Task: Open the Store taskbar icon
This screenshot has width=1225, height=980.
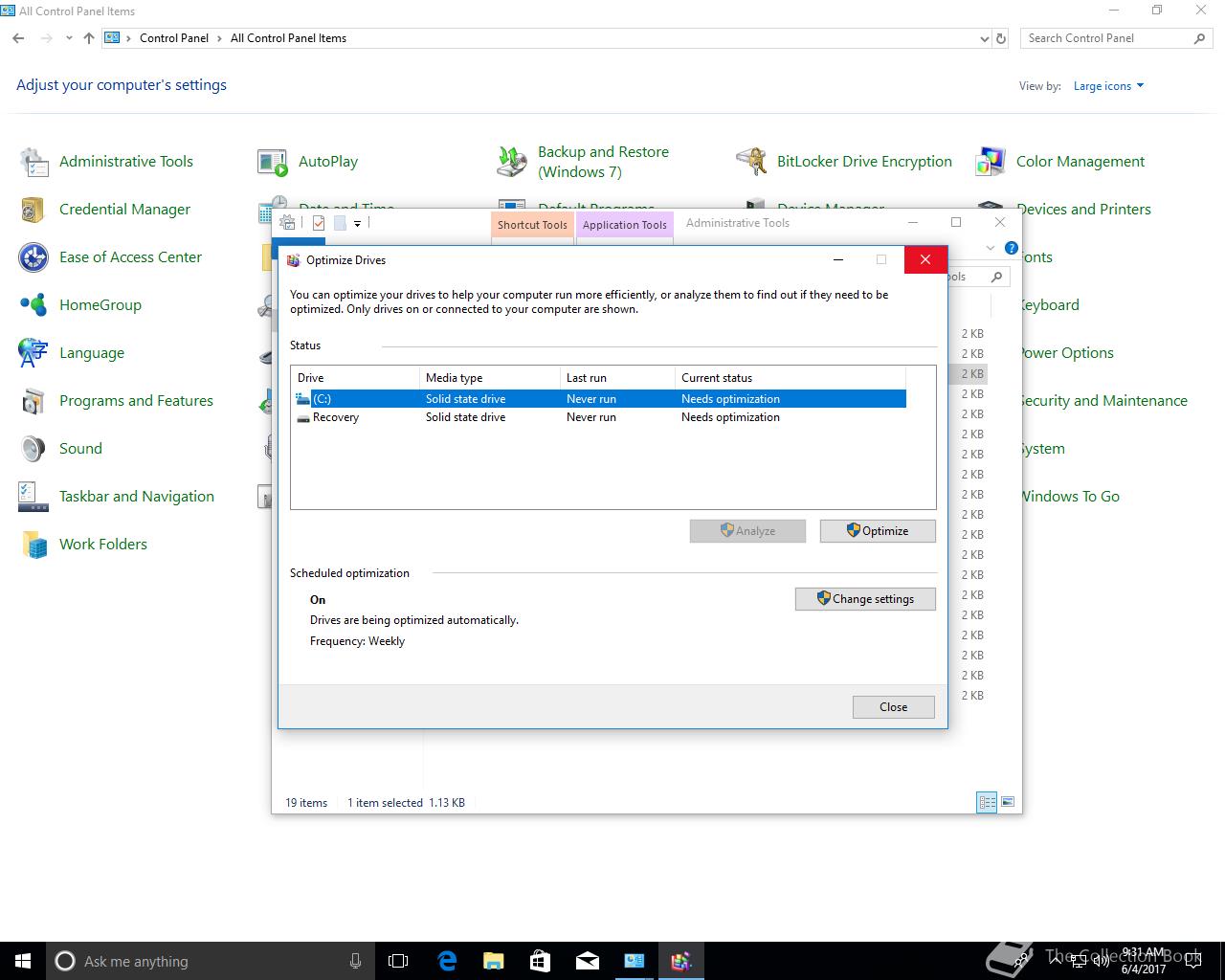Action: pos(541,961)
